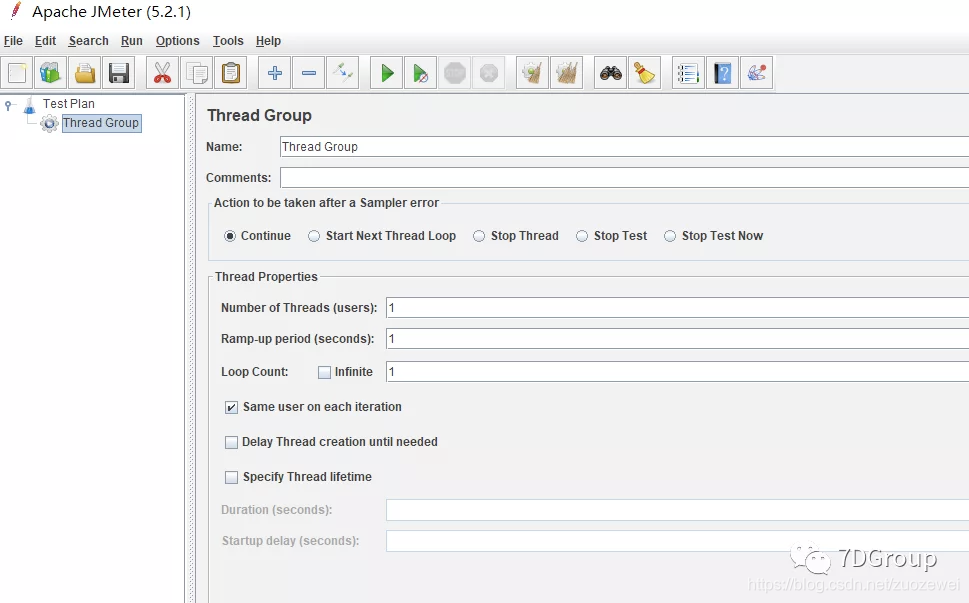Start the test with green play icon

tap(387, 73)
